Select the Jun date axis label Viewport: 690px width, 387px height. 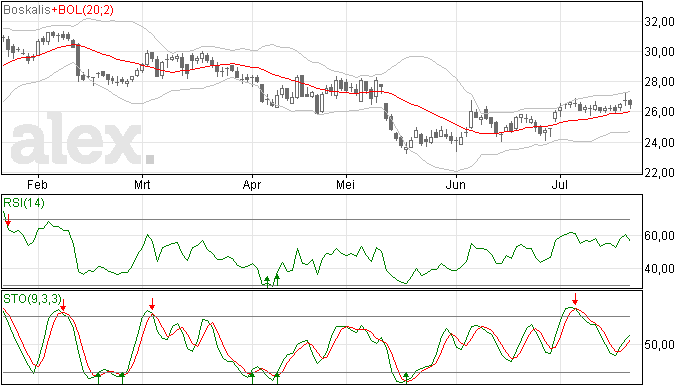(x=455, y=184)
